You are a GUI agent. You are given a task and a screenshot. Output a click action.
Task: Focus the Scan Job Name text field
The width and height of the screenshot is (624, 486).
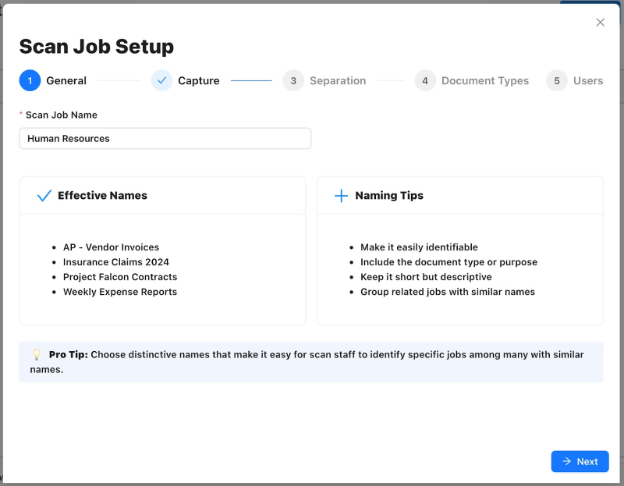coord(165,138)
